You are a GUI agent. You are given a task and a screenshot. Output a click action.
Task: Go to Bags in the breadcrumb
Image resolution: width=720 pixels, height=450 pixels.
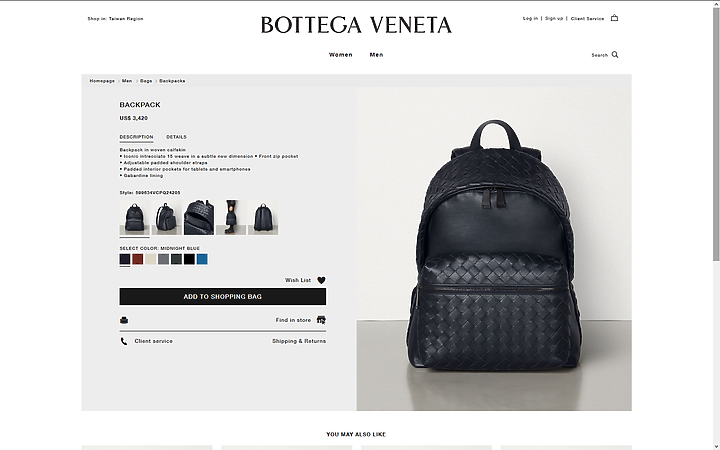pos(146,81)
